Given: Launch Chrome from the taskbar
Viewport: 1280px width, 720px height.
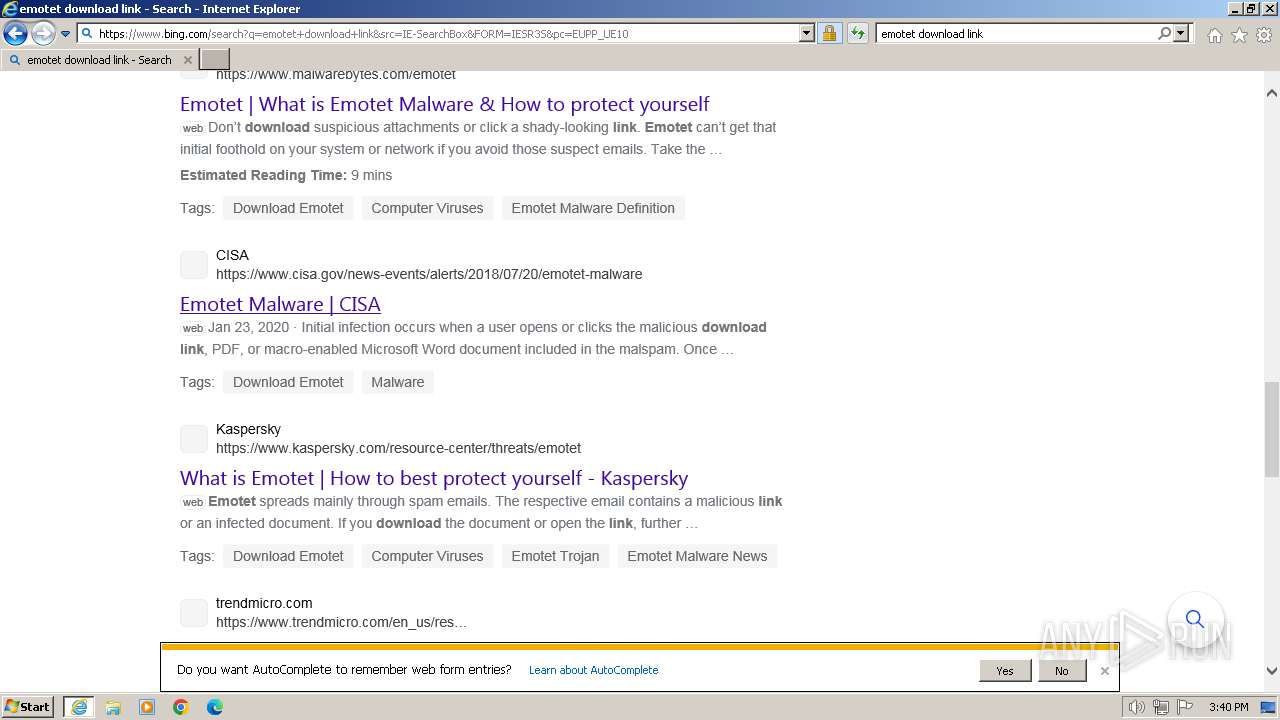Looking at the screenshot, I should click(181, 707).
